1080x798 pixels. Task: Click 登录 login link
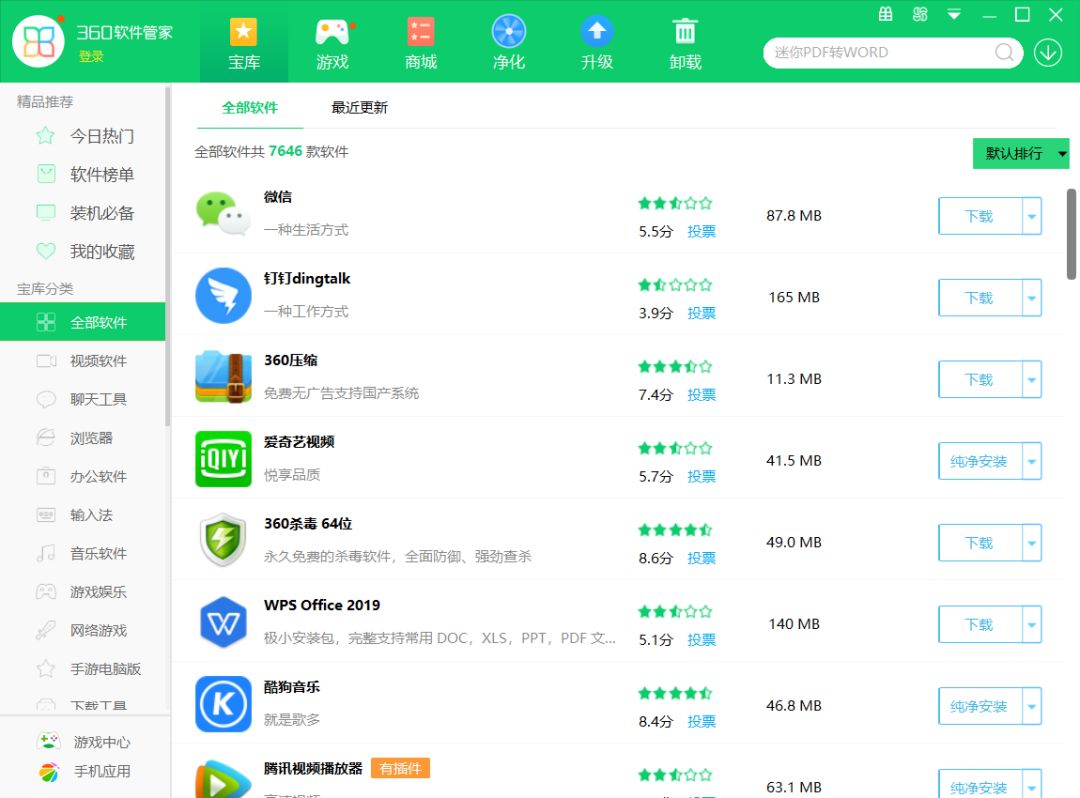(91, 56)
